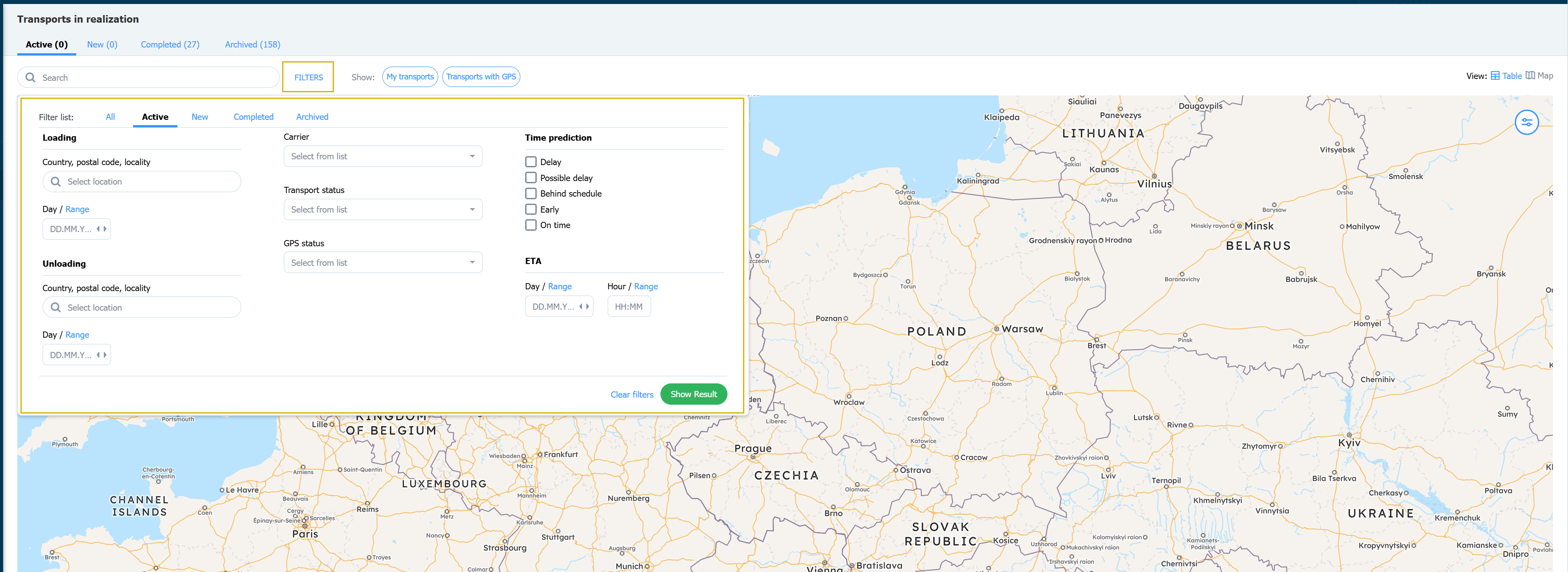Screen dimensions: 1568x572
Task: Switch to Completed (27) tab
Action: click(170, 44)
